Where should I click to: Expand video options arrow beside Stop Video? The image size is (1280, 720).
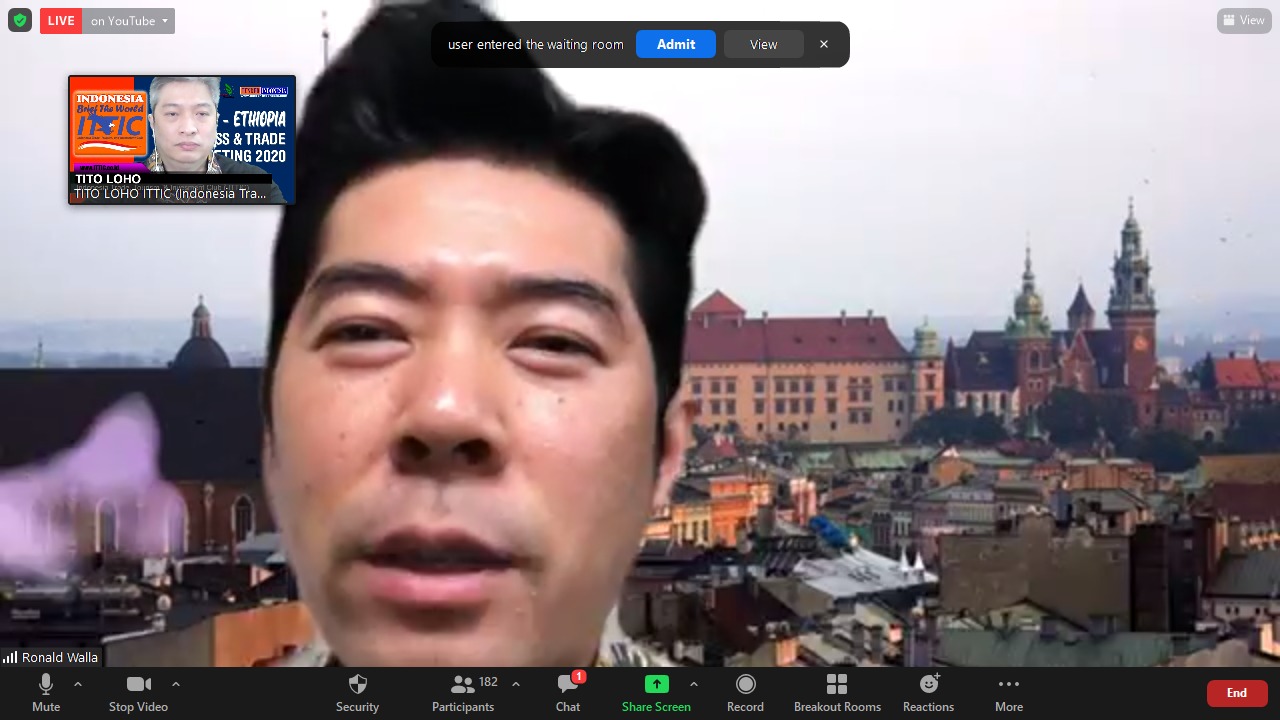point(176,684)
